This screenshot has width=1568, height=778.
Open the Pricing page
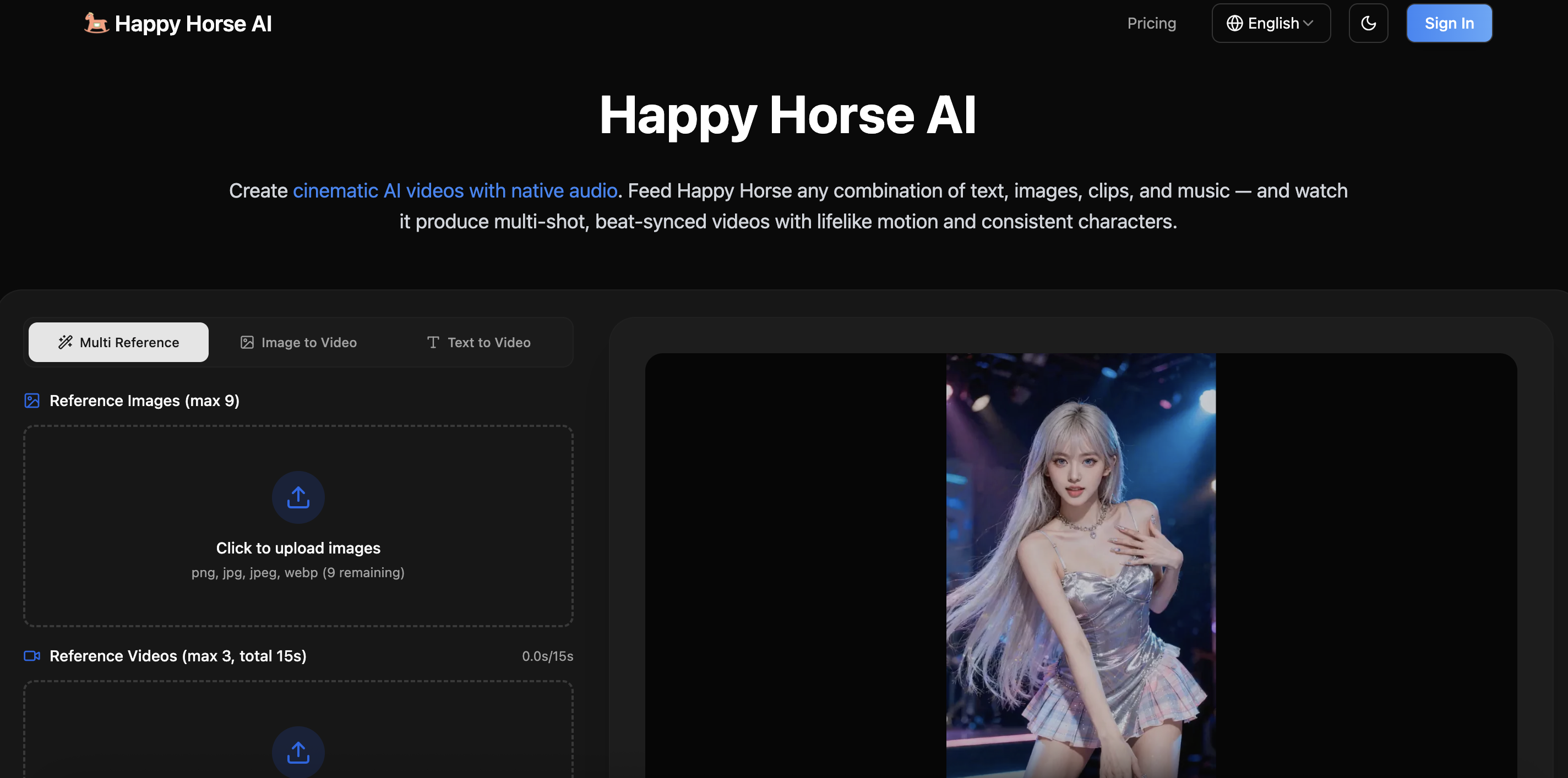pos(1152,23)
